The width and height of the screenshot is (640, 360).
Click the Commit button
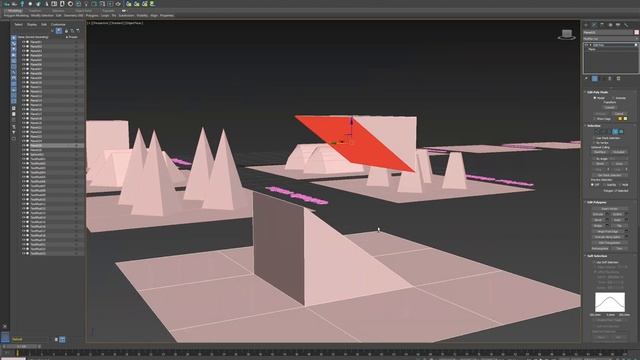click(x=609, y=107)
